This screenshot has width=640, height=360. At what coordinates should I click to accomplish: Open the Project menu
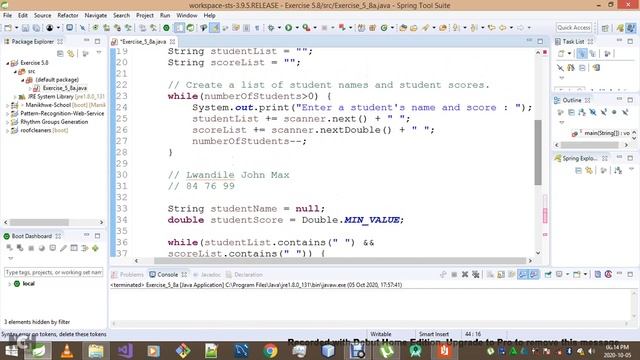tap(145, 15)
